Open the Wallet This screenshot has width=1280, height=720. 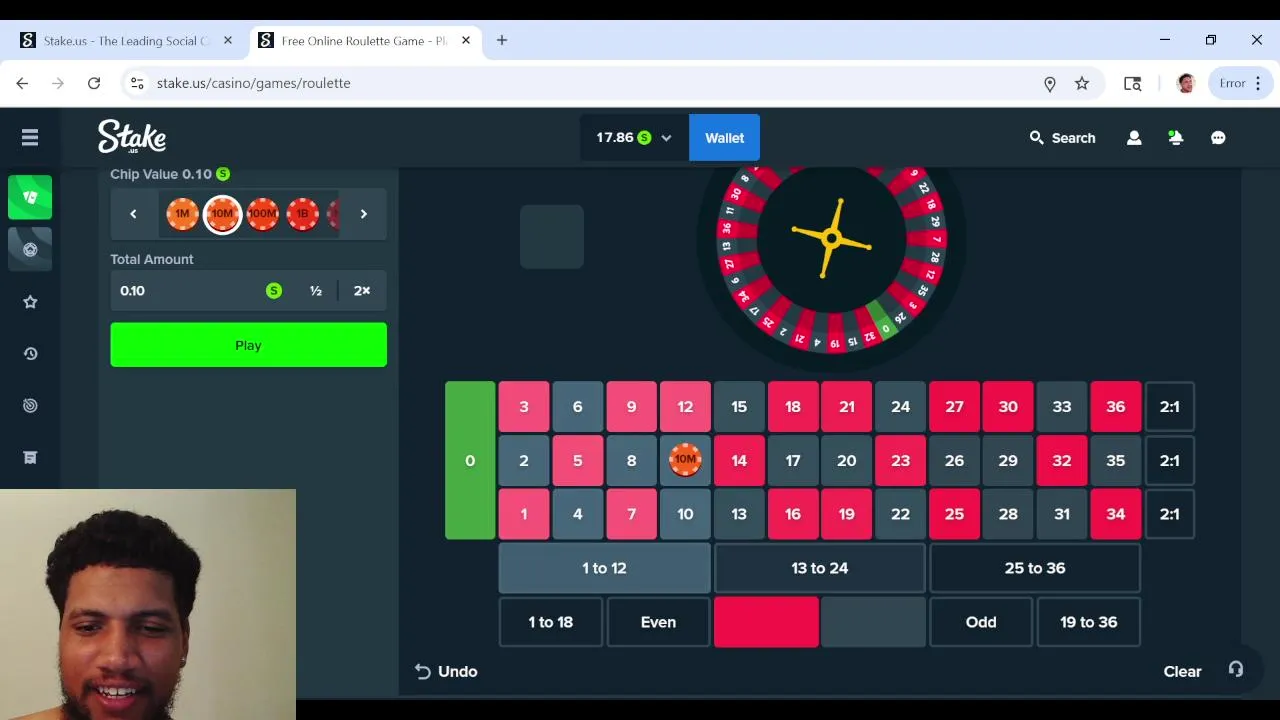click(724, 138)
